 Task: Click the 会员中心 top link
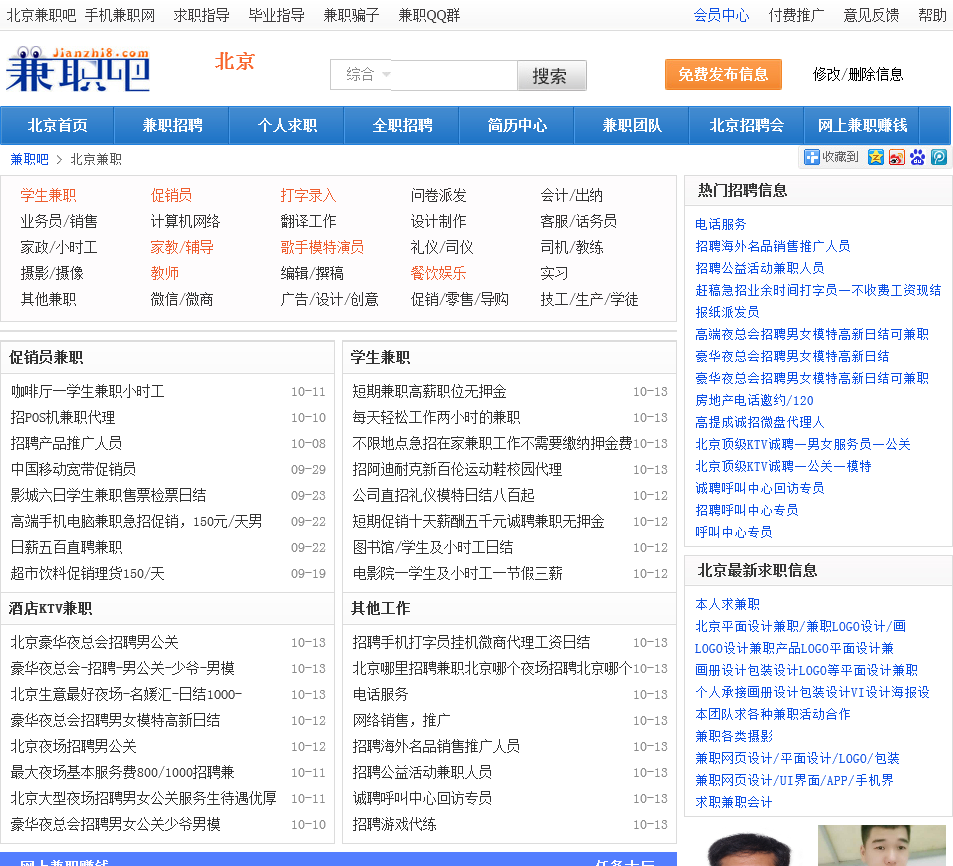(x=721, y=15)
